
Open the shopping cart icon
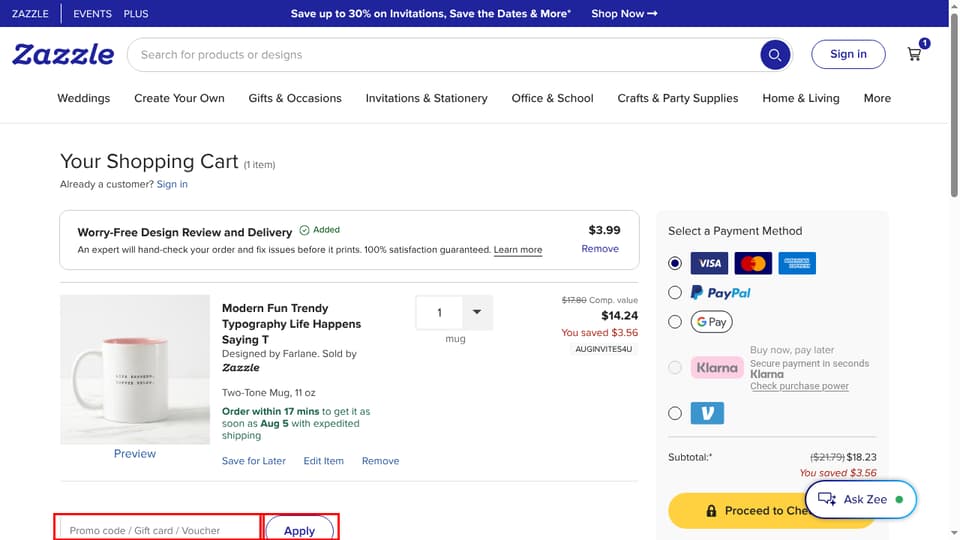point(915,54)
